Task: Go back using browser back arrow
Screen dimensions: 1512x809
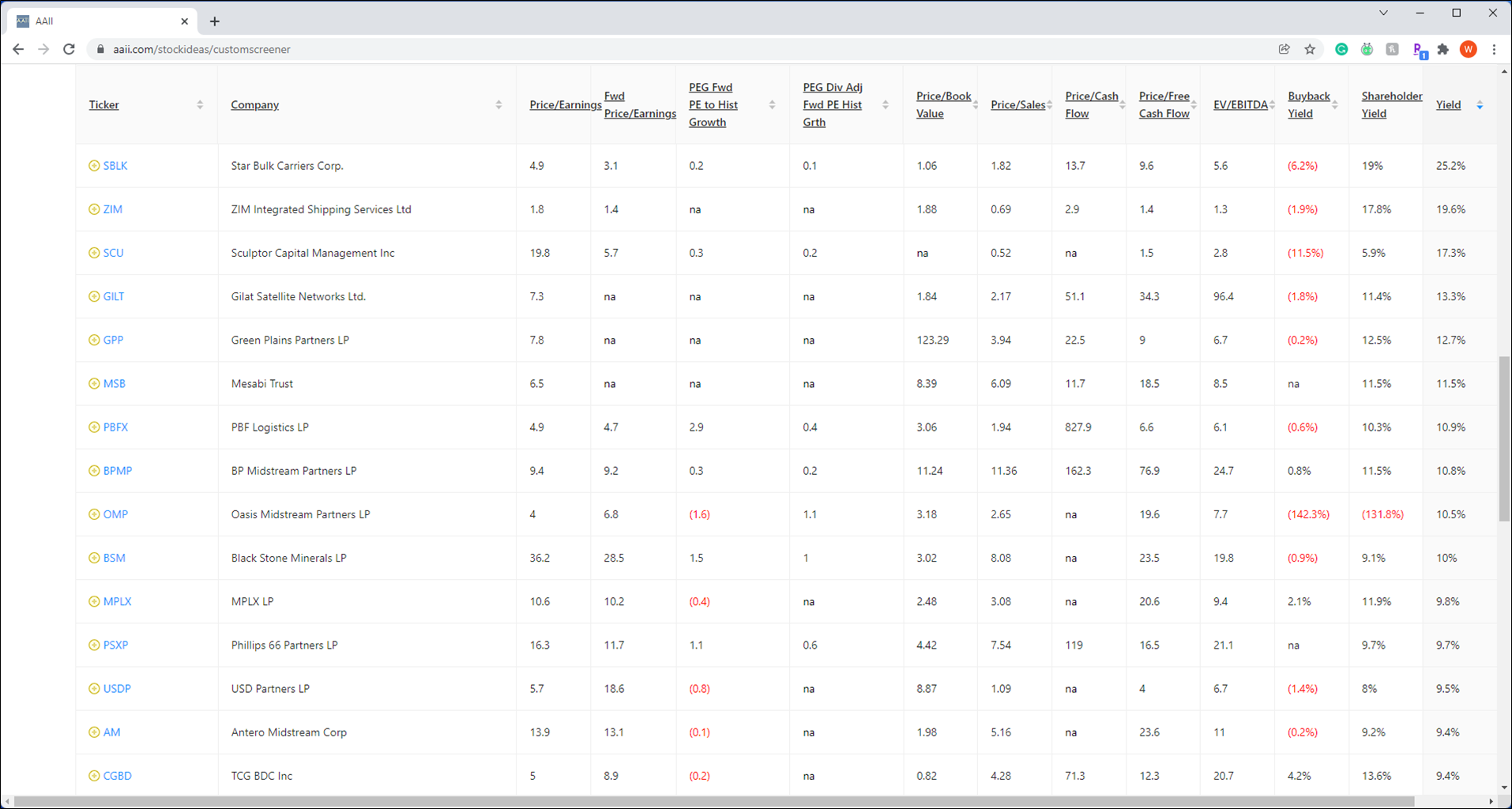Action: 18,49
